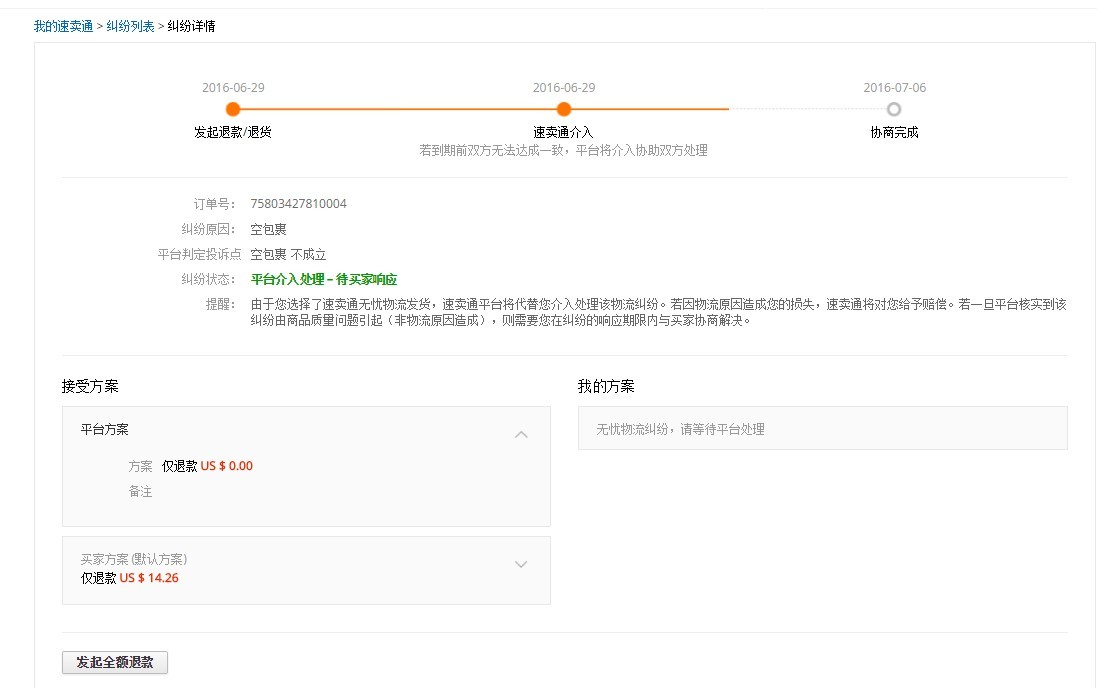Click the 发起全额退款 button

pyautogui.click(x=114, y=662)
